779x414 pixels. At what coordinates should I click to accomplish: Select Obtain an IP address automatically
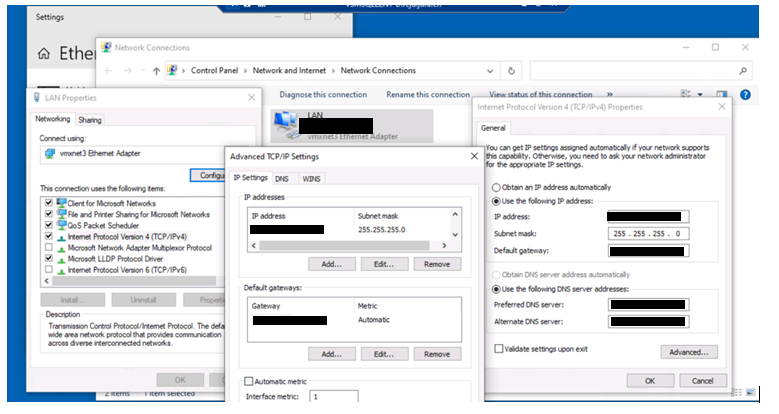point(495,187)
